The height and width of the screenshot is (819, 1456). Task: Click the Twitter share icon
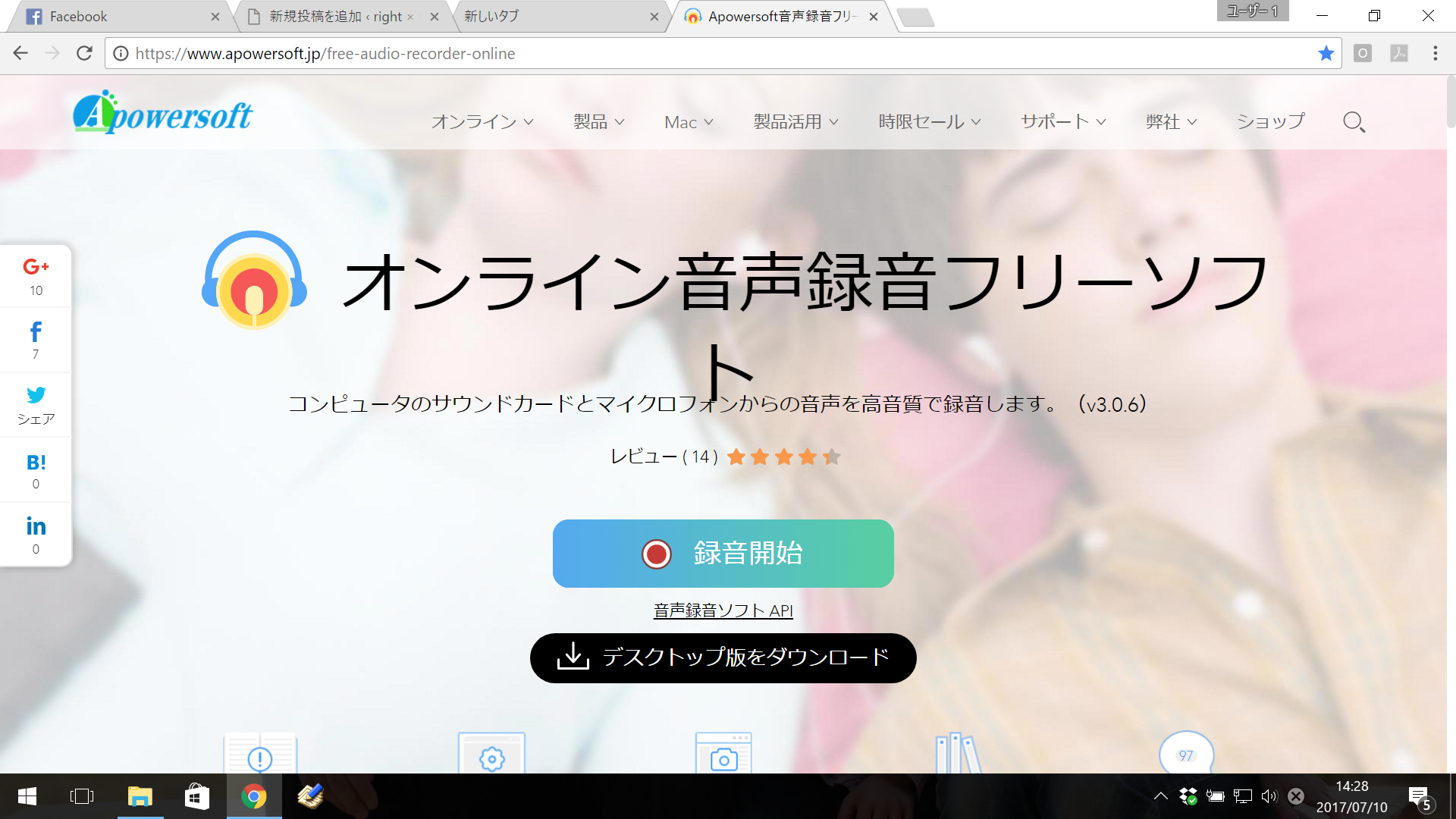coord(36,395)
